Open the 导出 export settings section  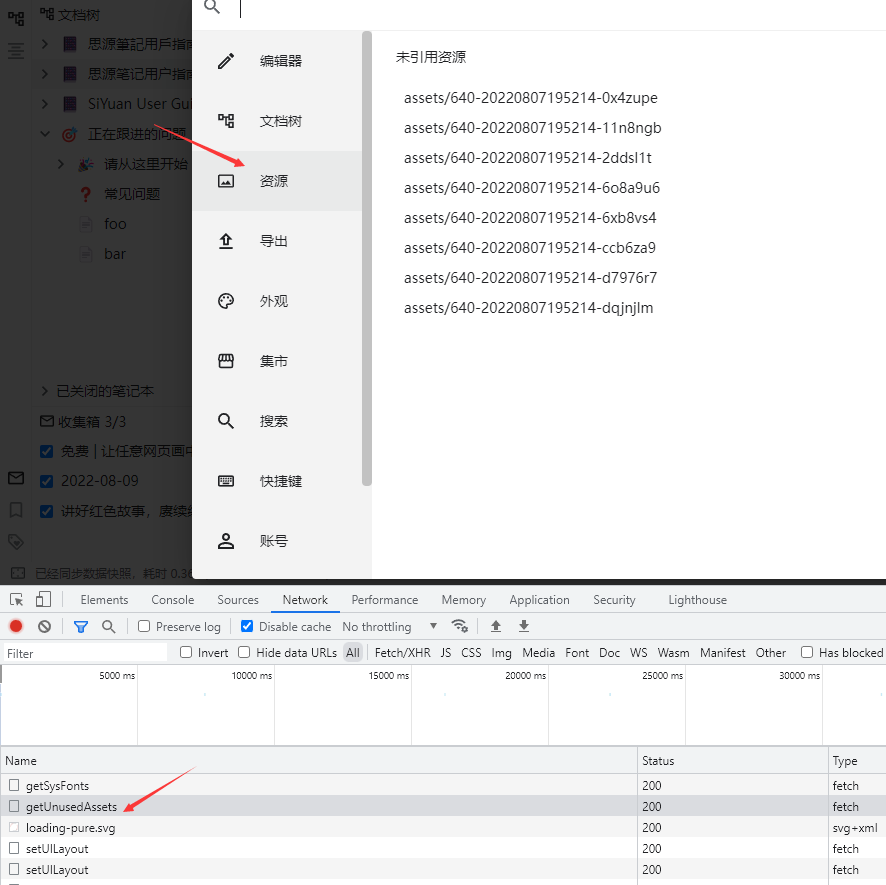pos(277,241)
